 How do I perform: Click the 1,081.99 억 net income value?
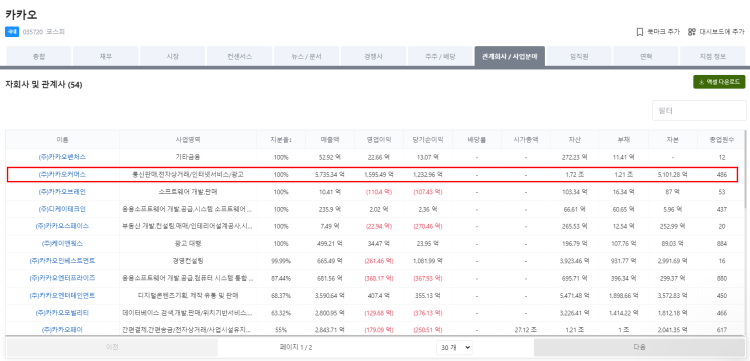point(428,261)
